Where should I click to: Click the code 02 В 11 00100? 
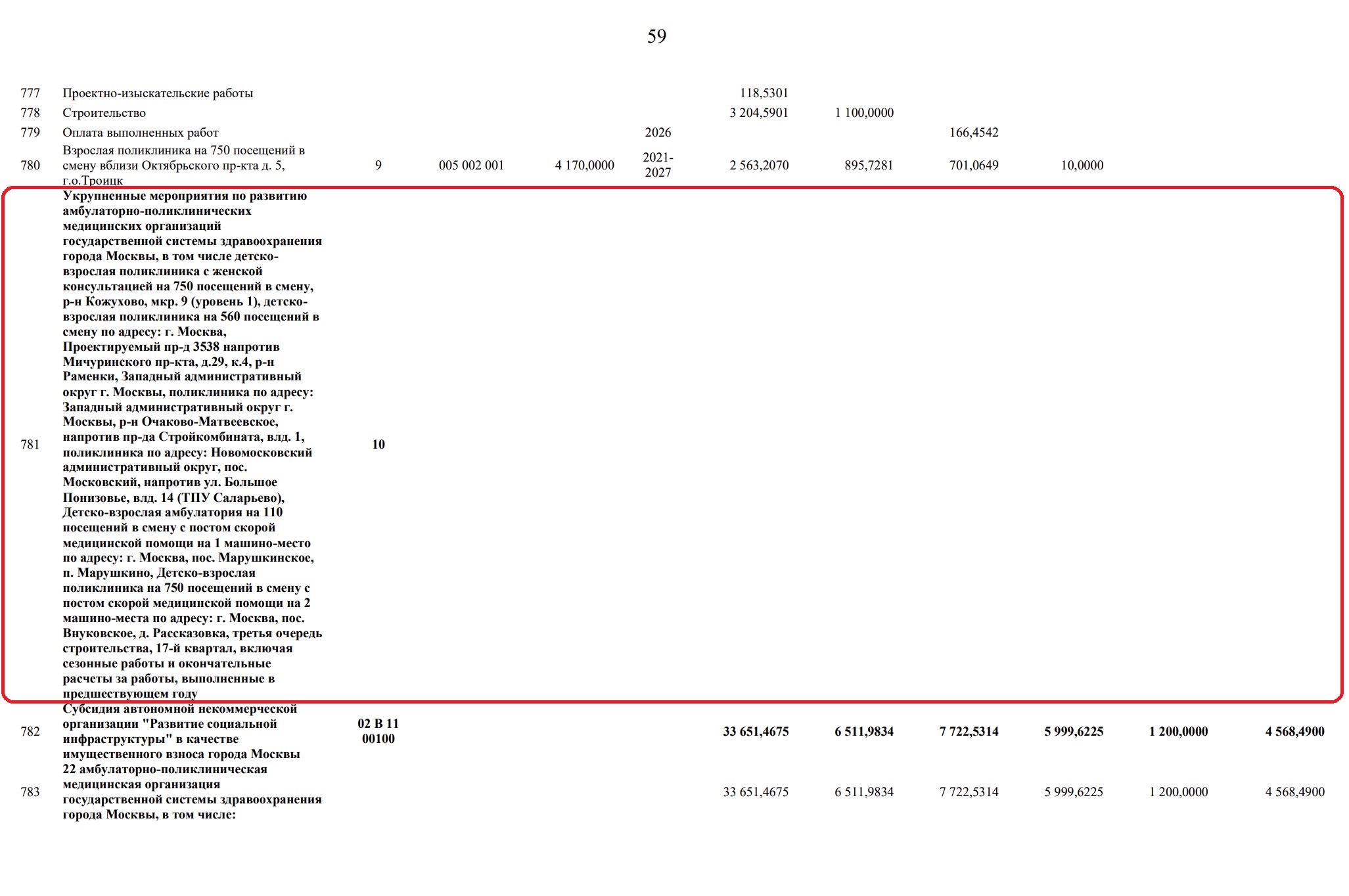click(x=378, y=731)
